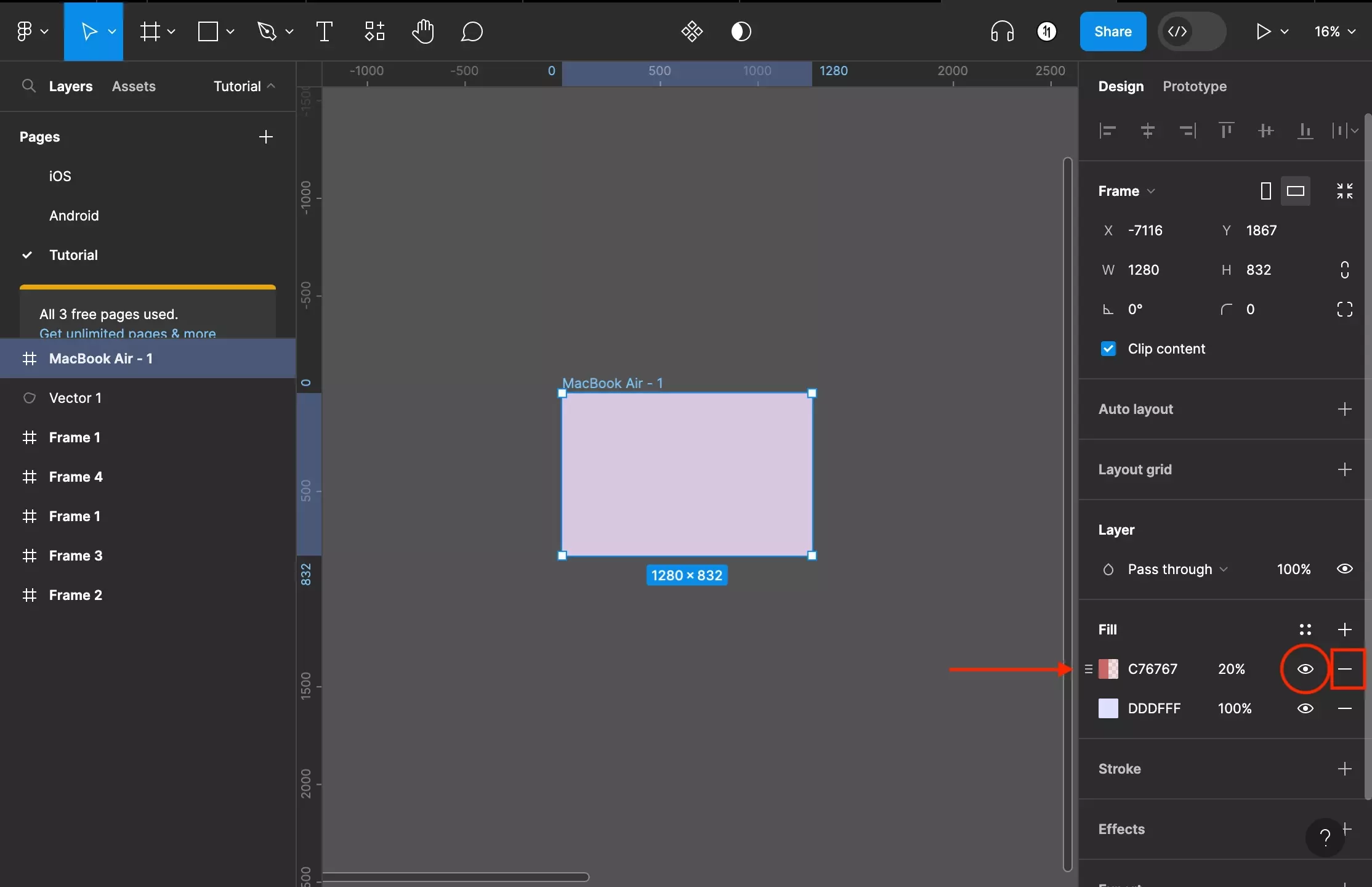The image size is (1372, 887).
Task: Click C76767 color swatch to edit
Action: (x=1108, y=669)
